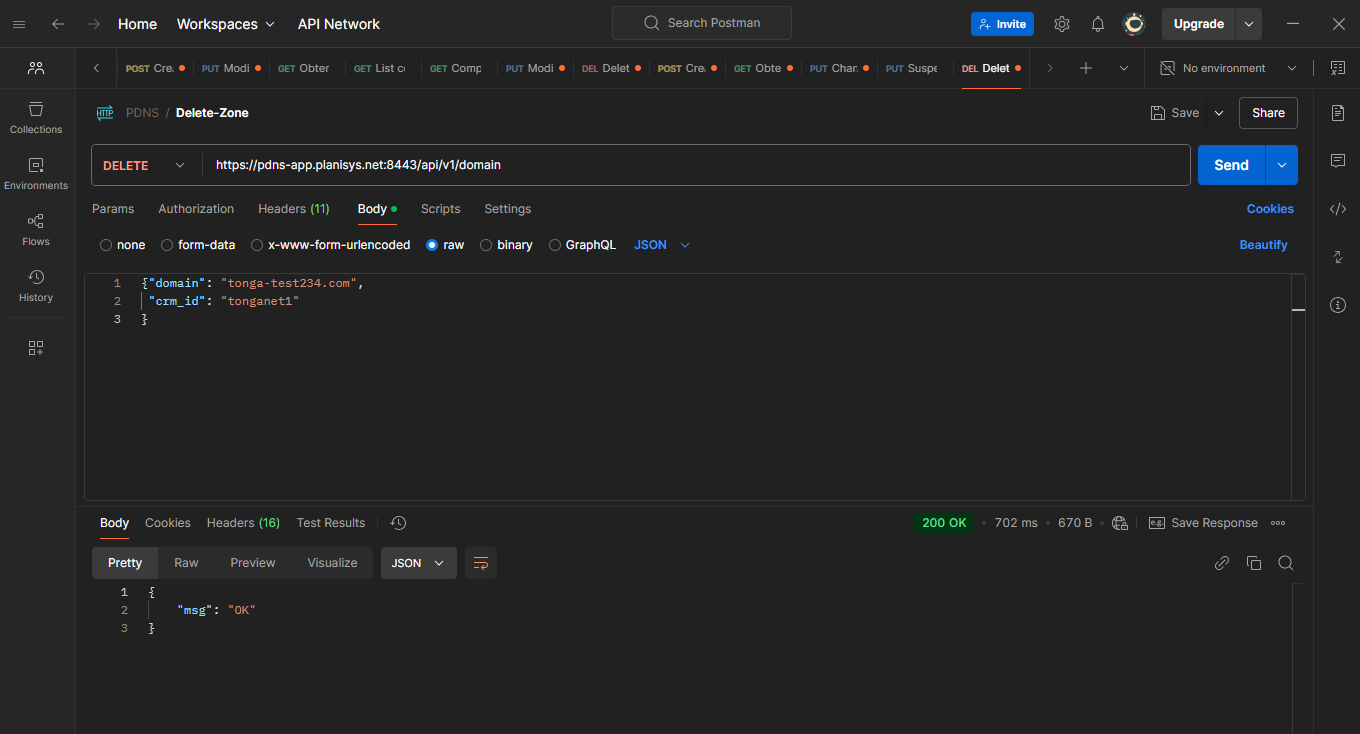
Task: Open response JSON format dropdown
Action: coord(419,563)
